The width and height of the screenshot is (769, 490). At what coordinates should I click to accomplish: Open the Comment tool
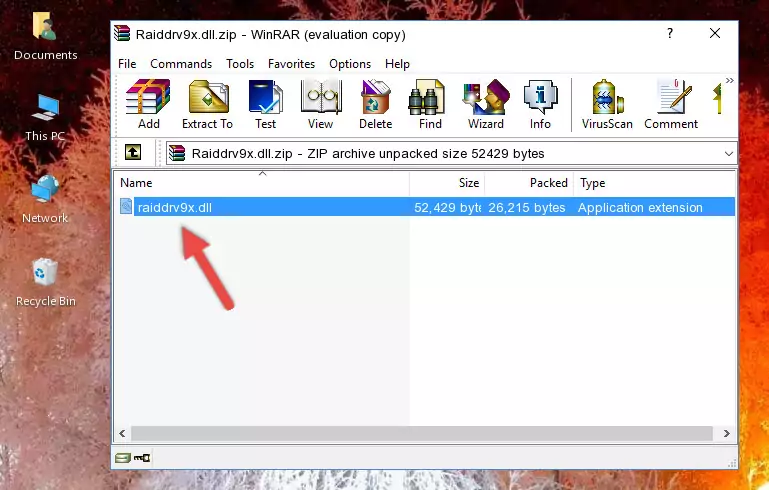671,104
